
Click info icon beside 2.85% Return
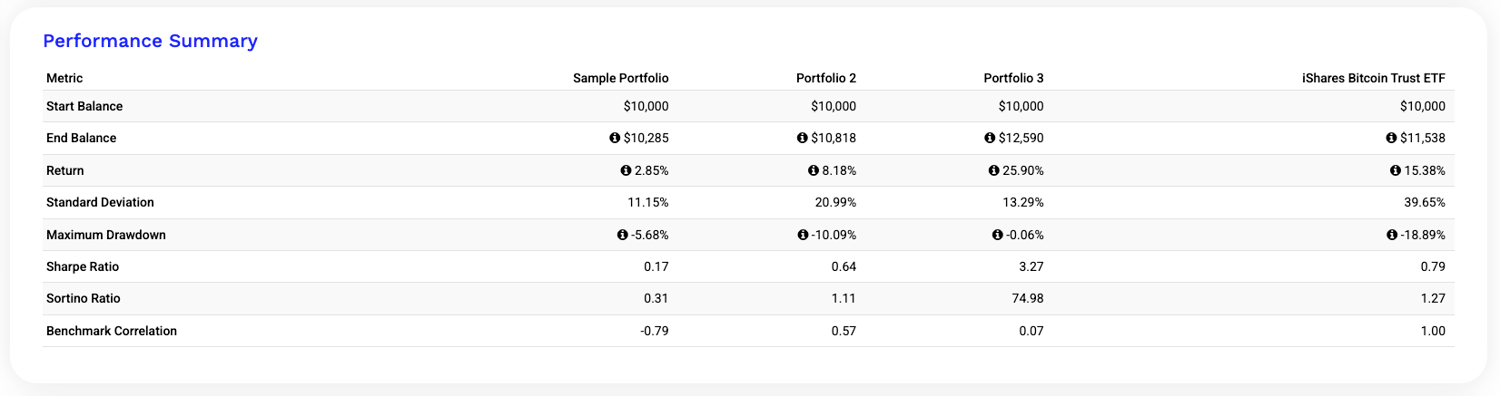626,170
